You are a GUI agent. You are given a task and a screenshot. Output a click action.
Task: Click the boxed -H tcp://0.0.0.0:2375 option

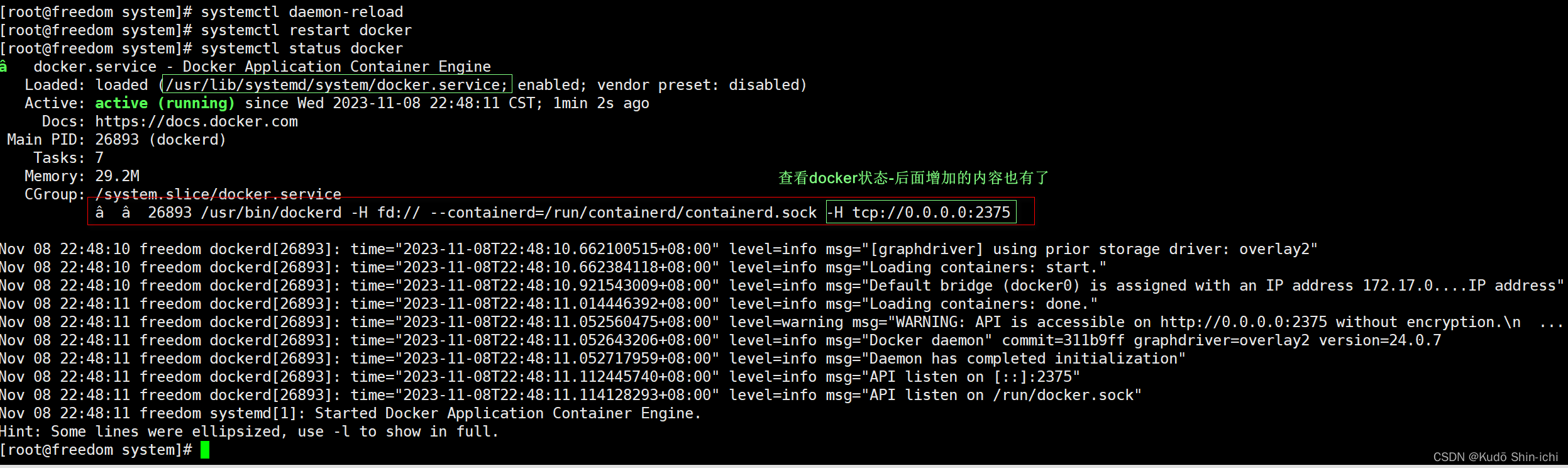click(x=920, y=213)
